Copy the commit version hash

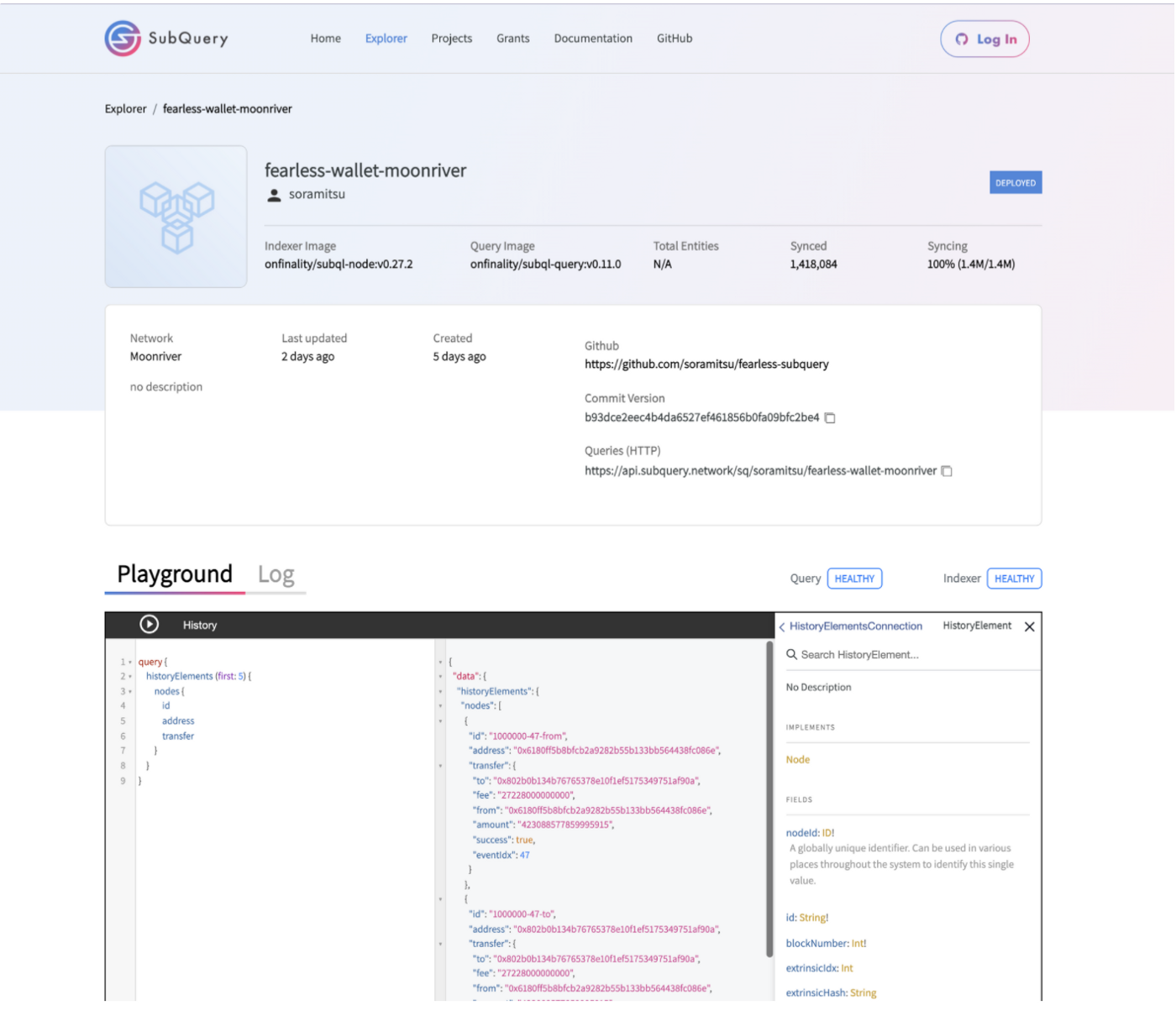(x=830, y=418)
